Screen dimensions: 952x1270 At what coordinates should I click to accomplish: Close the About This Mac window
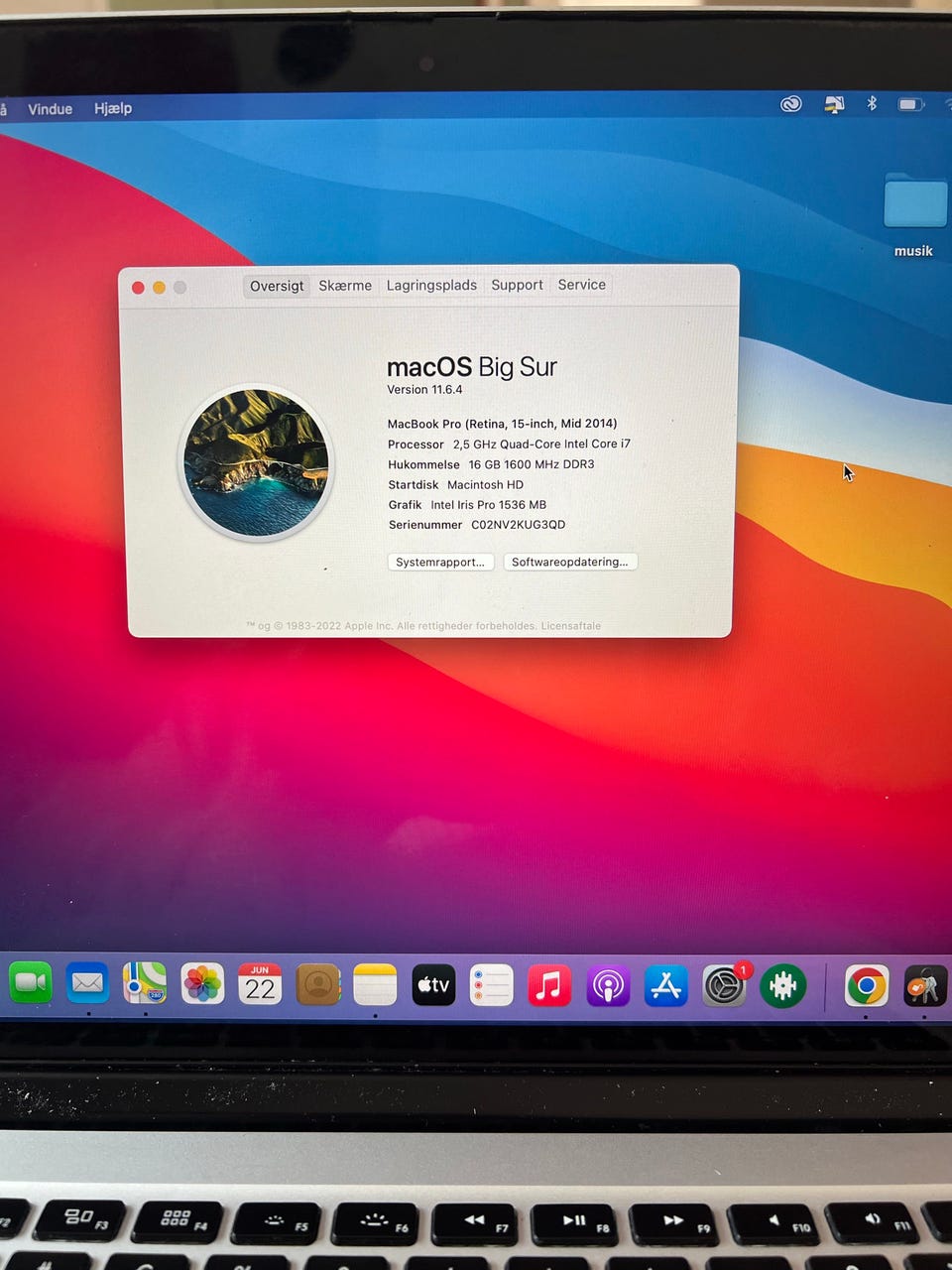pos(138,288)
